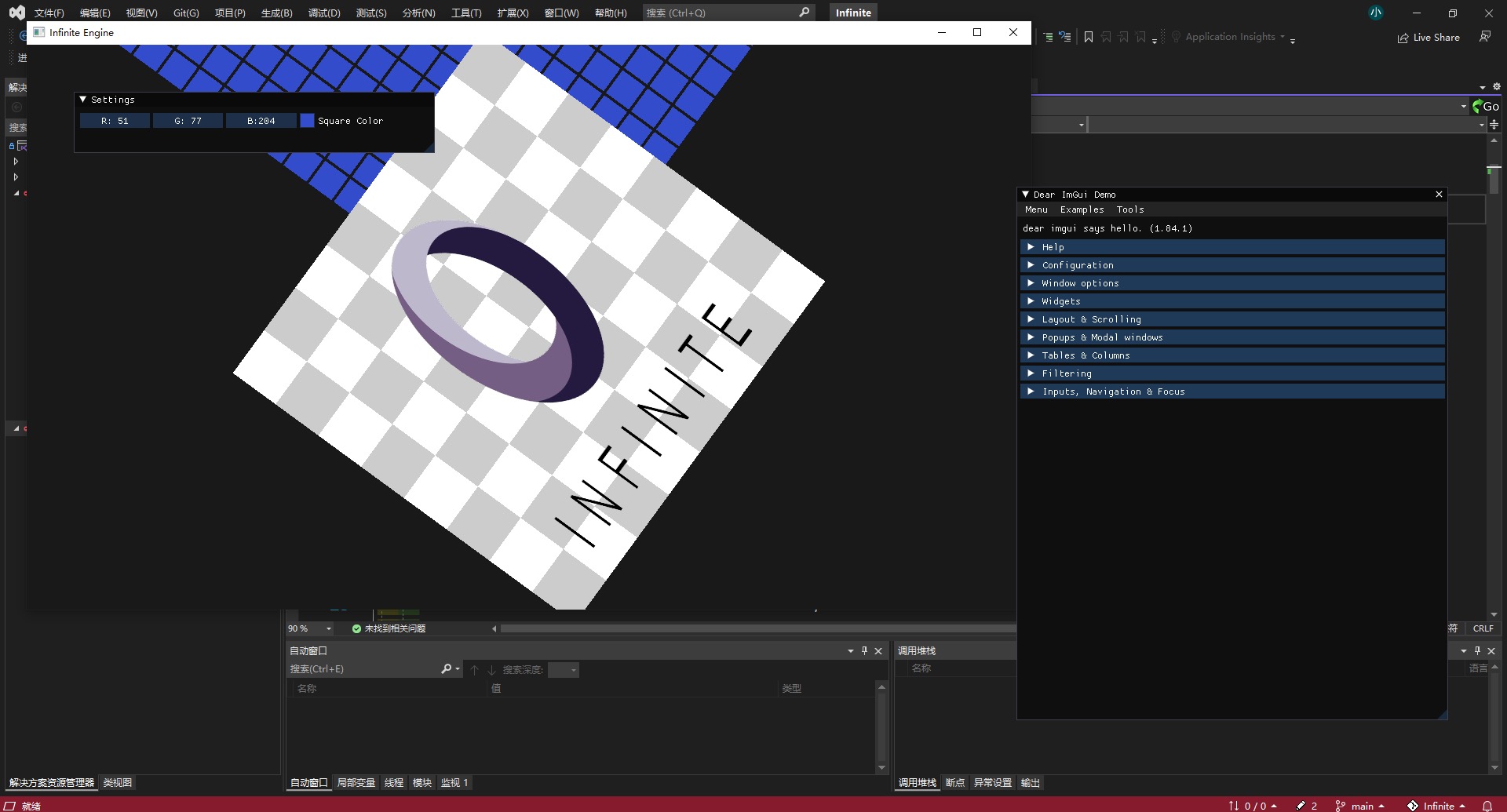Click the main branch icon in status bar

[x=1340, y=806]
